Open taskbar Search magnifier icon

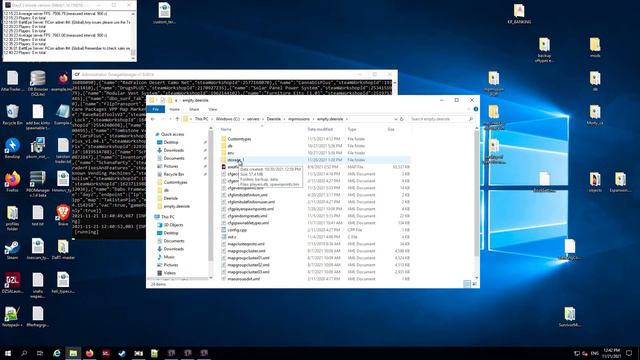click(24, 353)
